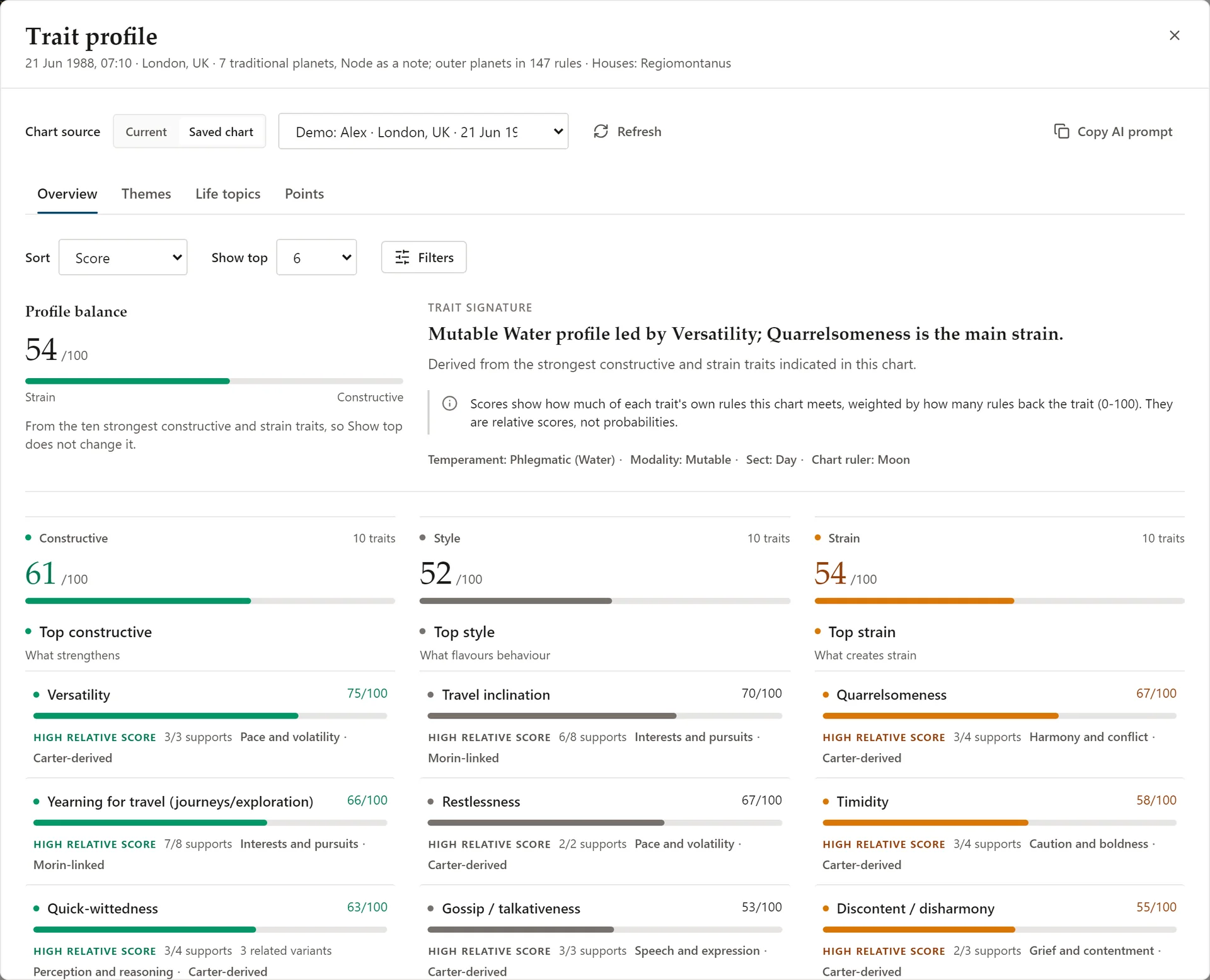
Task: Click the Constructive 61/100 progress bar
Action: pos(210,601)
